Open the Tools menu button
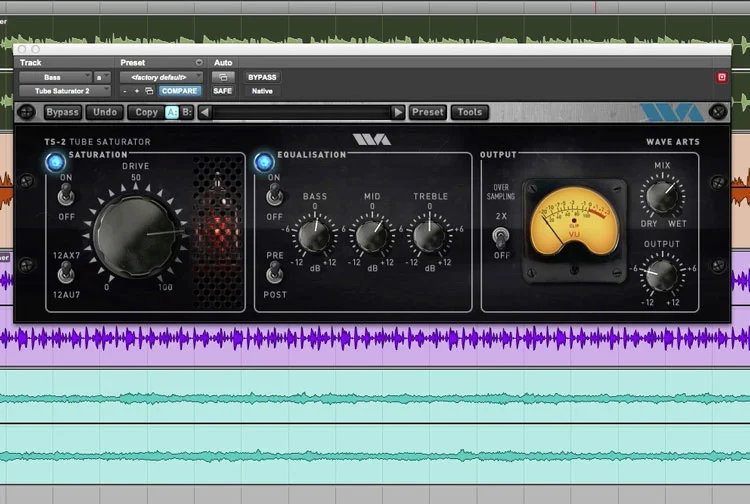This screenshot has height=504, width=750. click(x=470, y=112)
